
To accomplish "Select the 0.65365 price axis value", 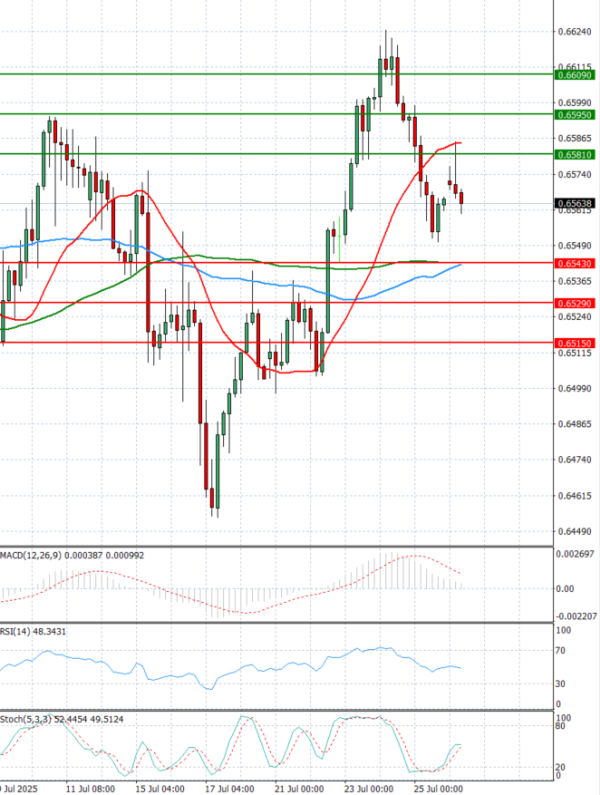I will tap(575, 281).
